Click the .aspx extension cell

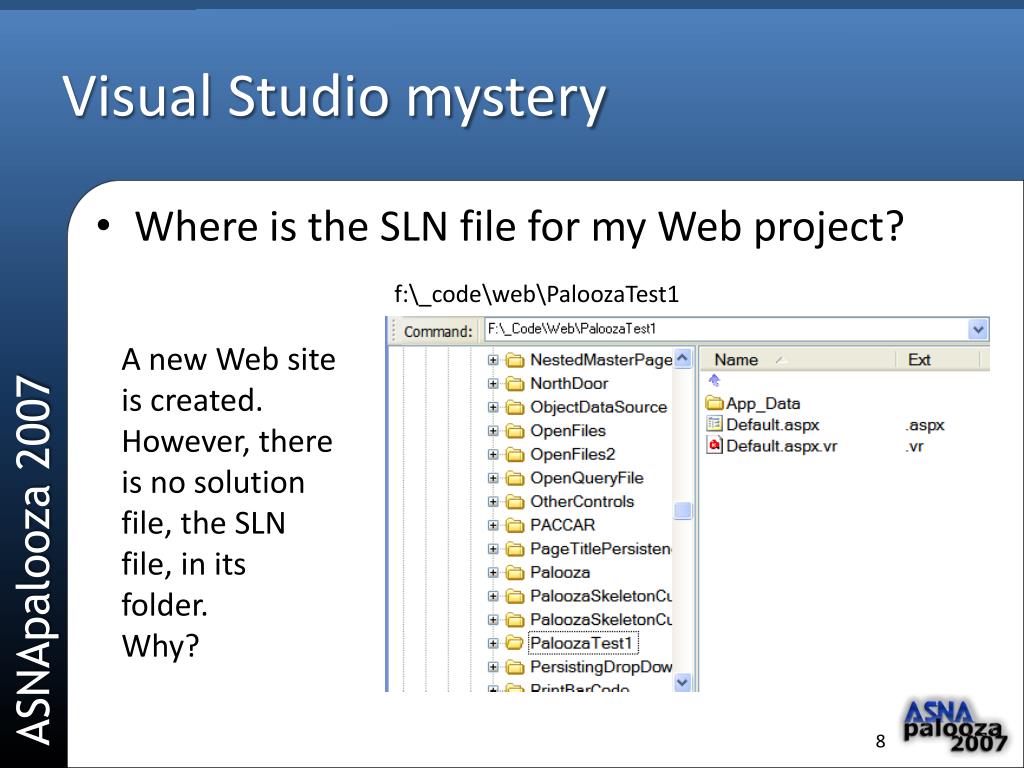[925, 425]
